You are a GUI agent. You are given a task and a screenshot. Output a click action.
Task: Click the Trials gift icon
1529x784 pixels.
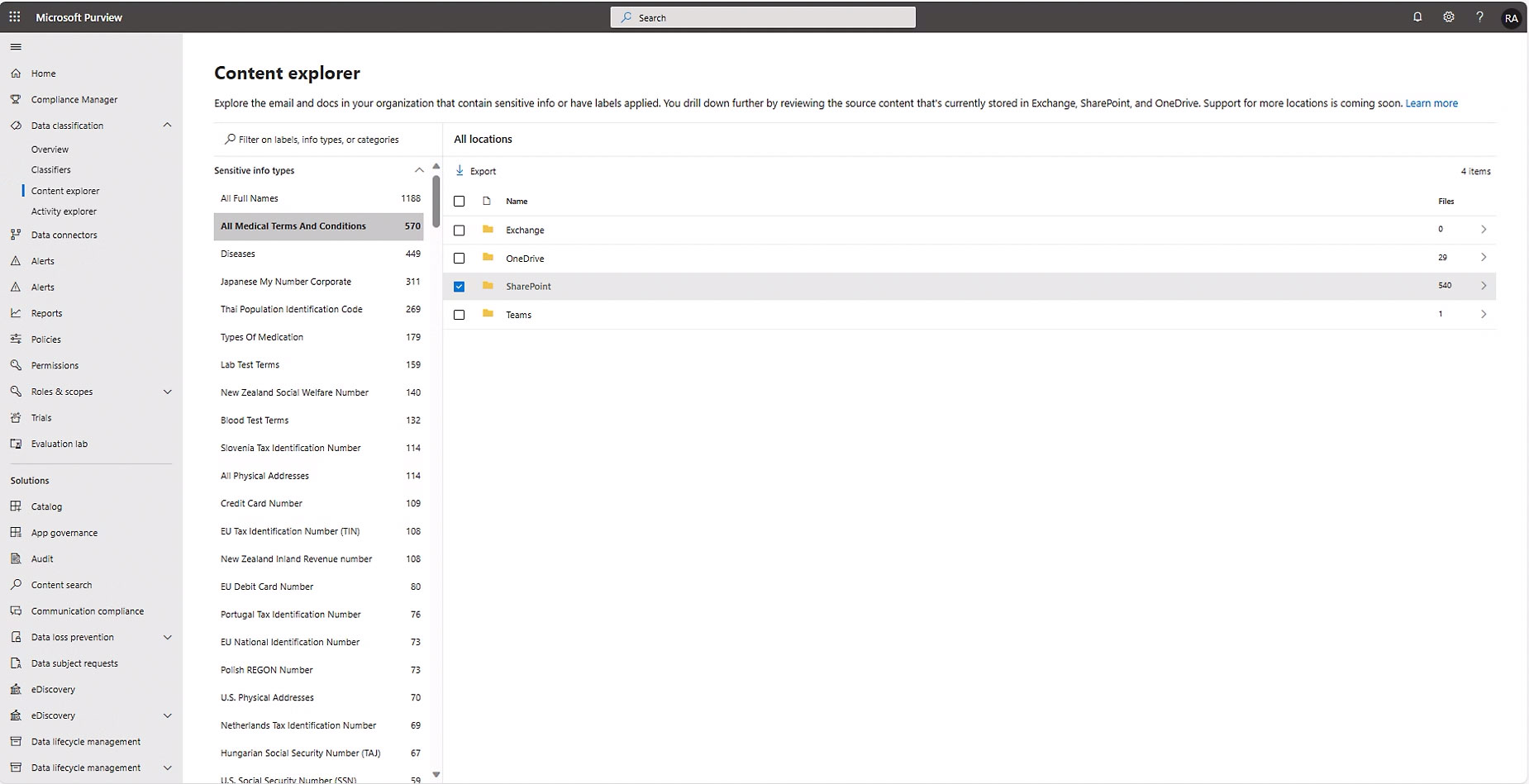pos(16,417)
